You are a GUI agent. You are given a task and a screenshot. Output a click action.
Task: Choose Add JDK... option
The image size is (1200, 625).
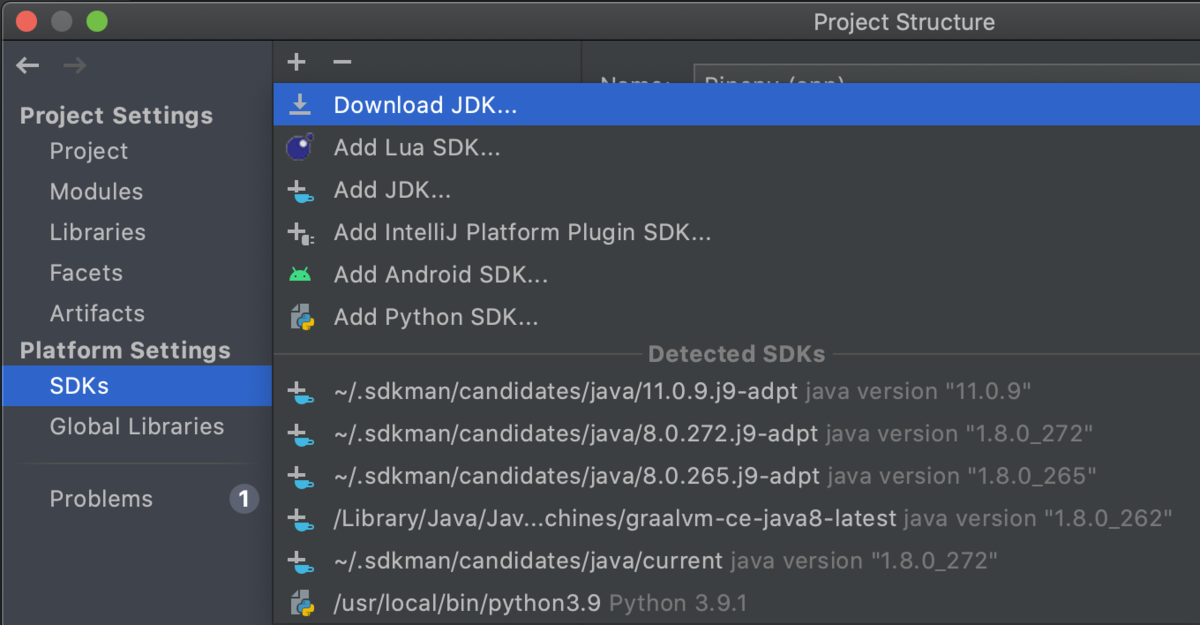pos(737,190)
